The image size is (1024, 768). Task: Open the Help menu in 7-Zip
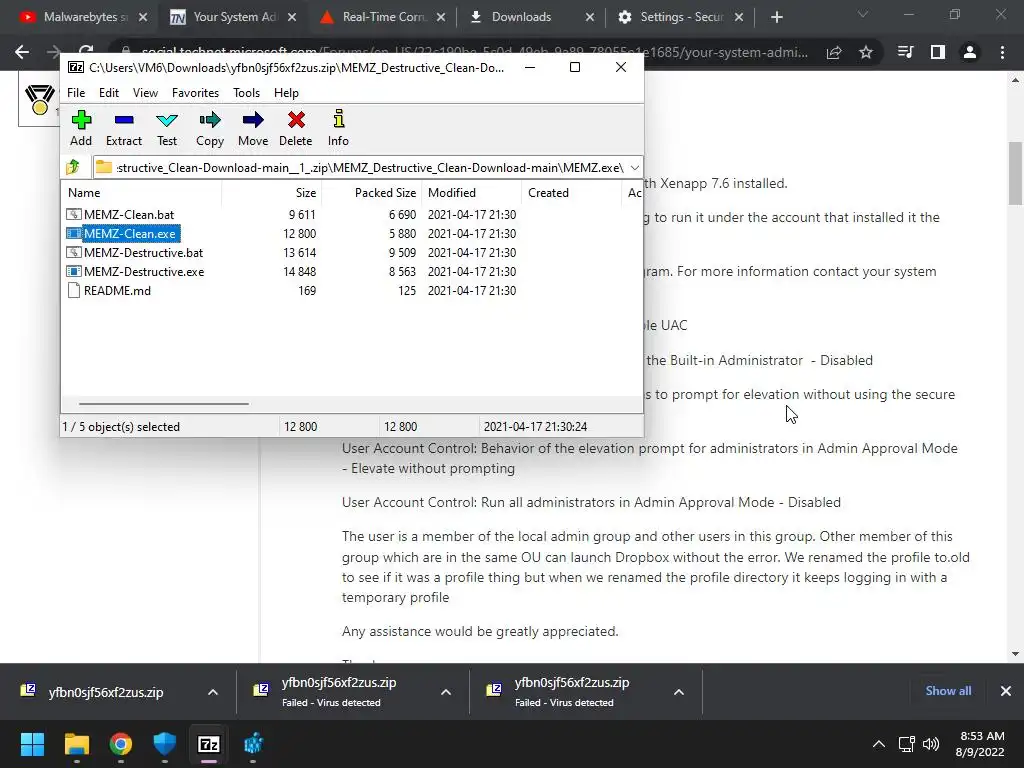pyautogui.click(x=286, y=93)
